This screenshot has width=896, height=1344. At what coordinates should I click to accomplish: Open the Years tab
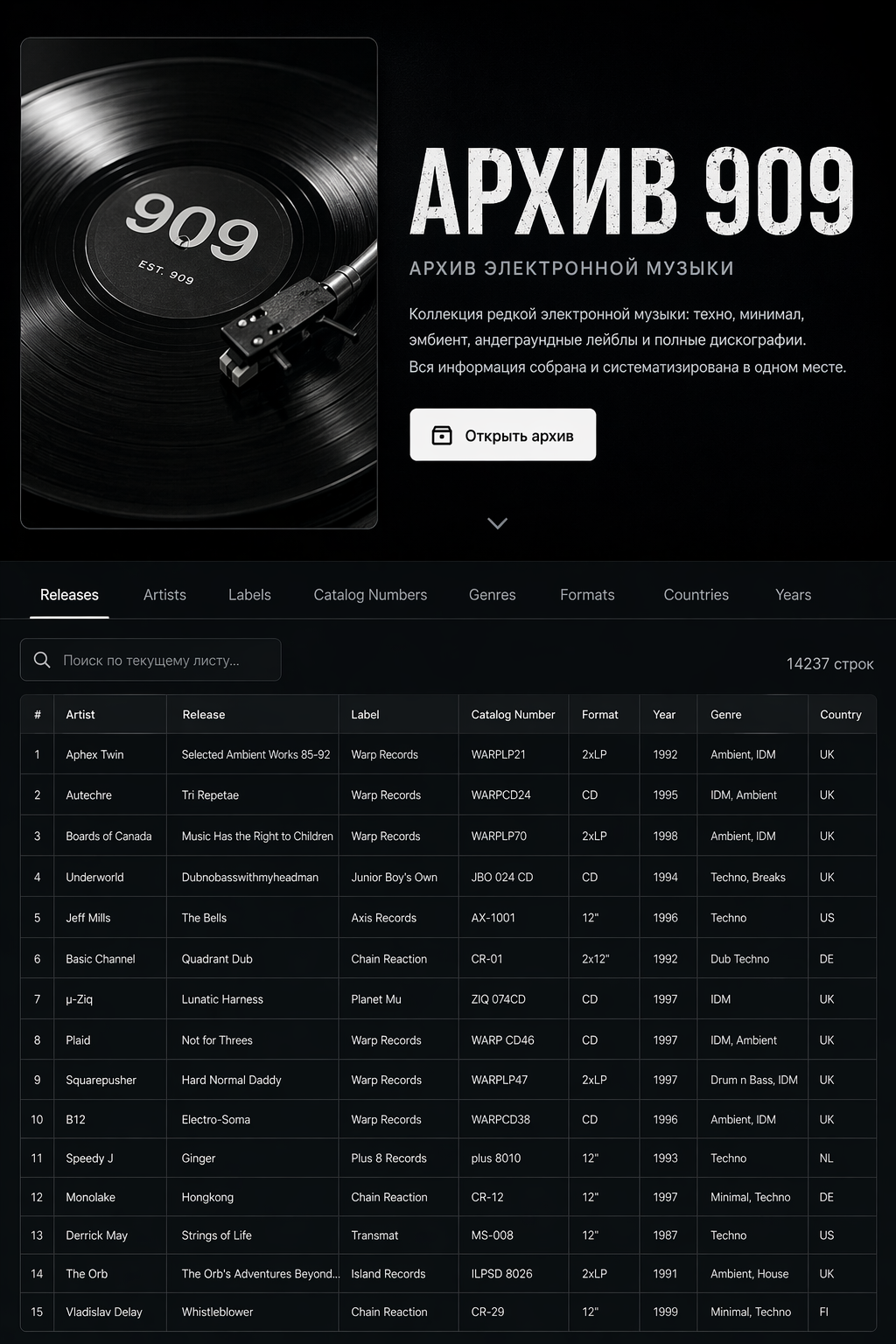[x=793, y=595]
